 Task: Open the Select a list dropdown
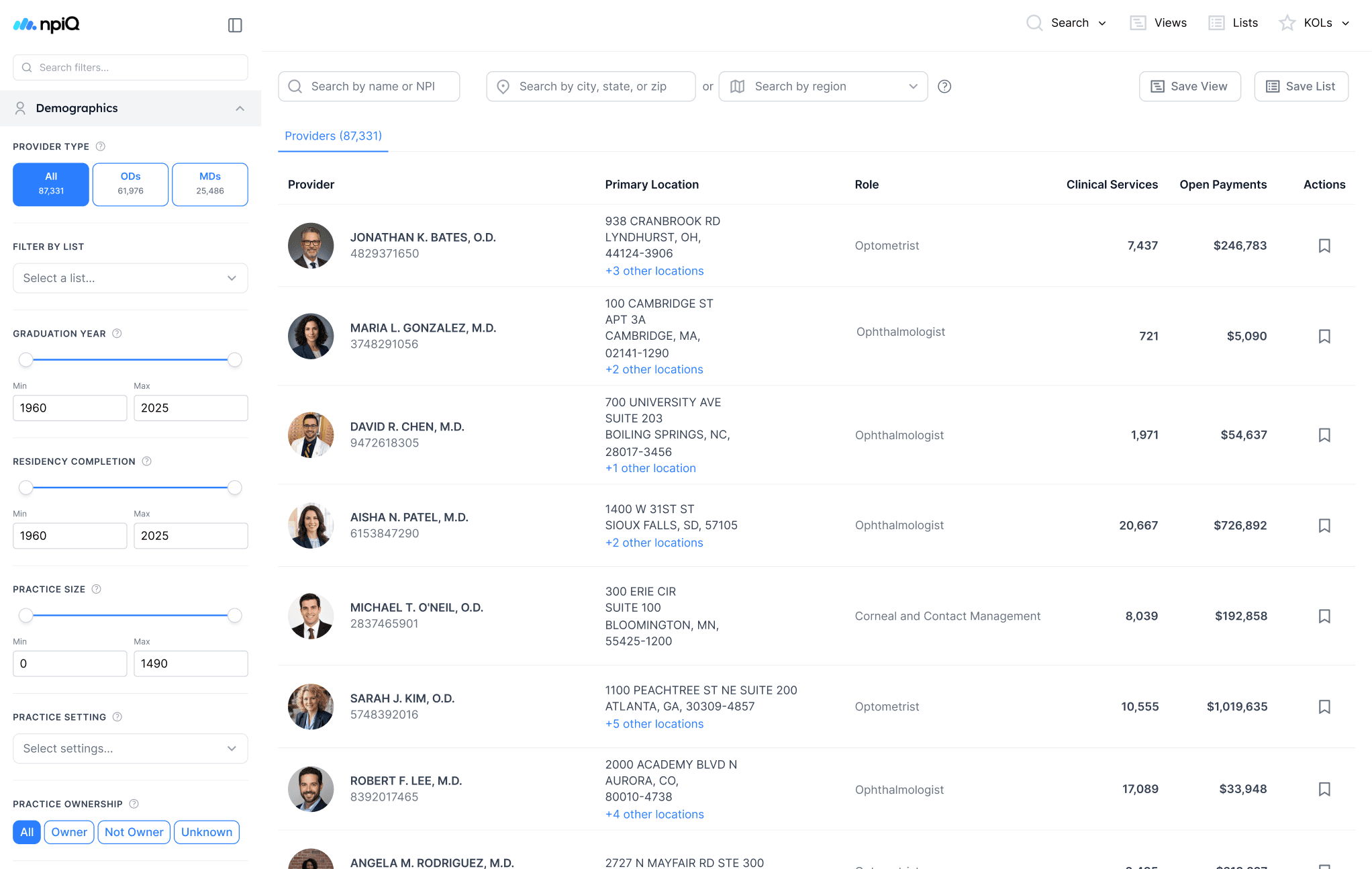pyautogui.click(x=130, y=278)
